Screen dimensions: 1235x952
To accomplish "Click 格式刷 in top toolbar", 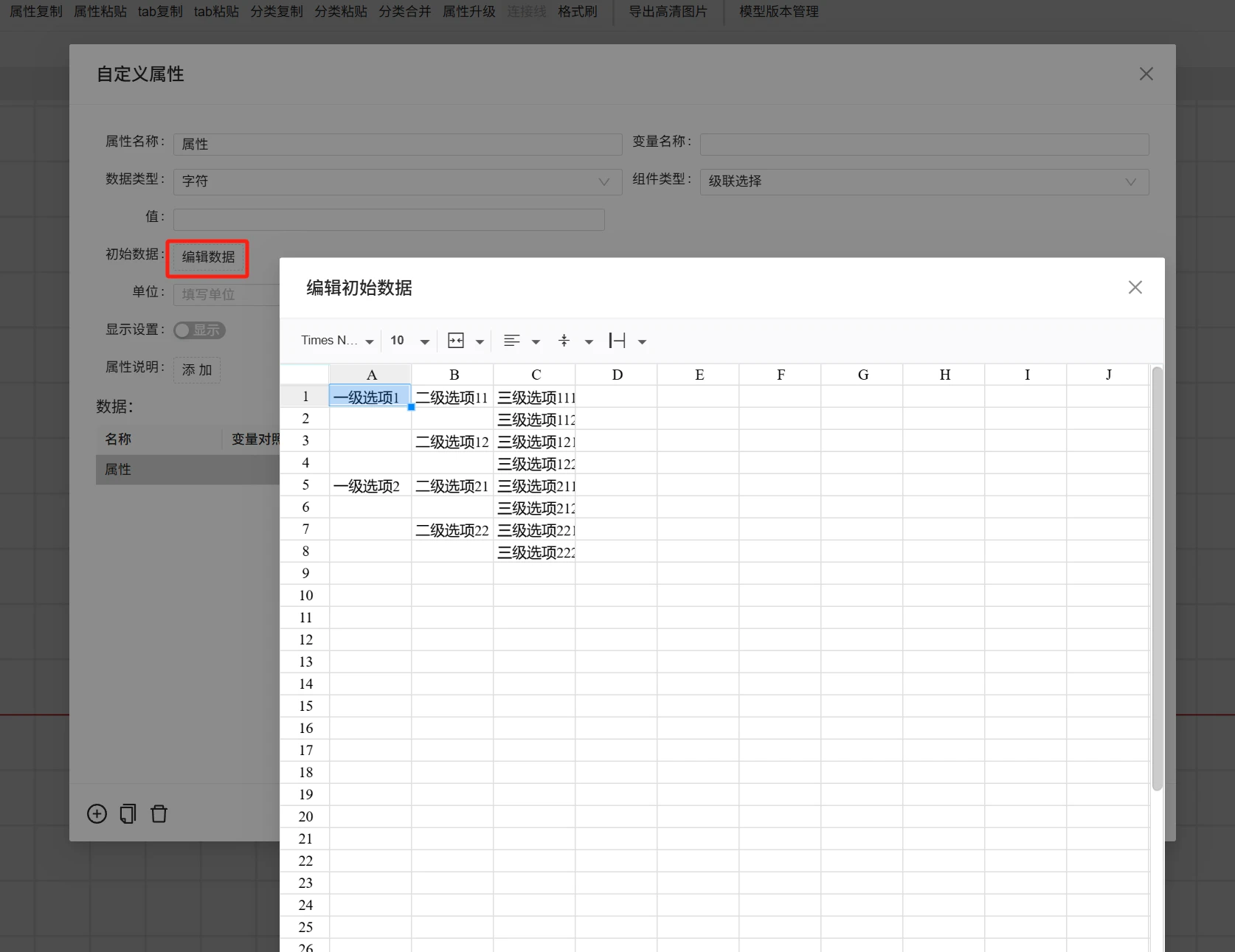I will coord(578,12).
